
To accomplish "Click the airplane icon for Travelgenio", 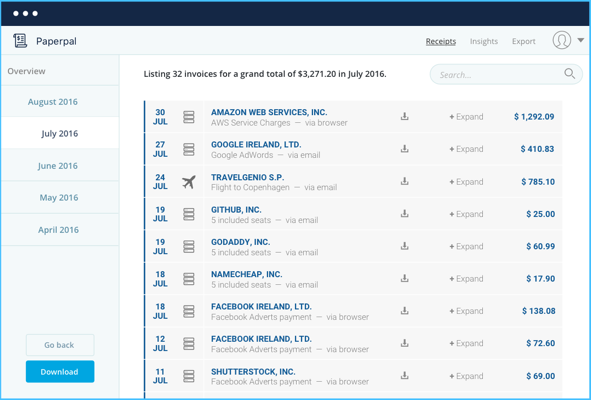I will [189, 182].
